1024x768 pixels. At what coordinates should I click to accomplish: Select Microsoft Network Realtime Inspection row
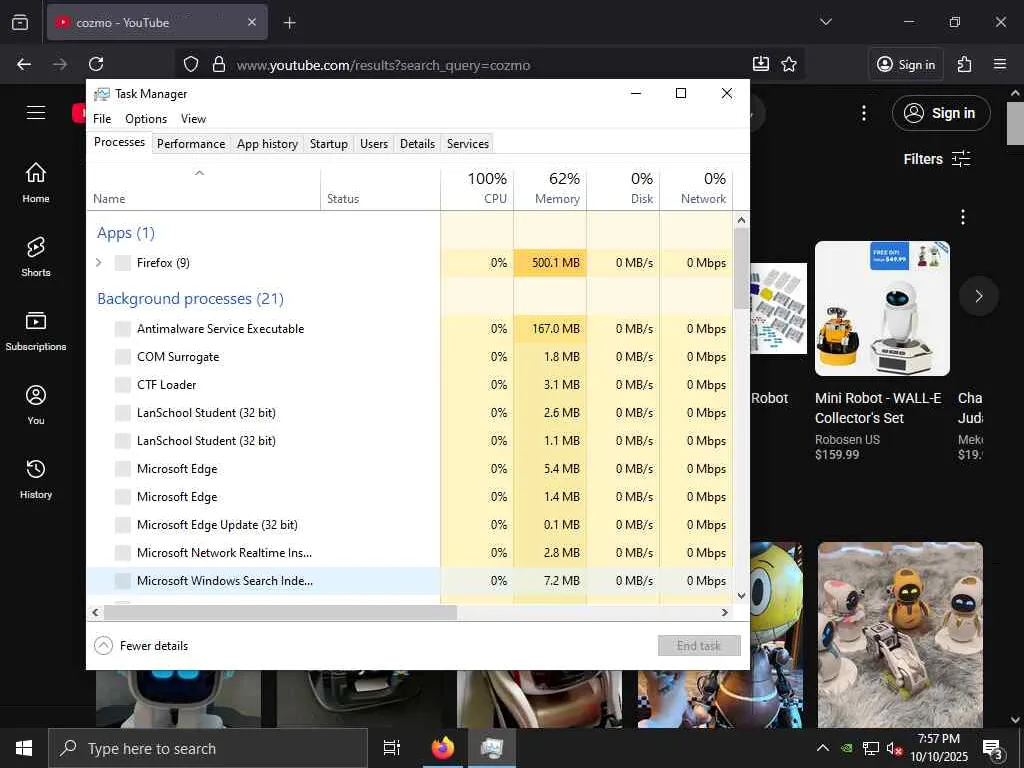[x=409, y=552]
